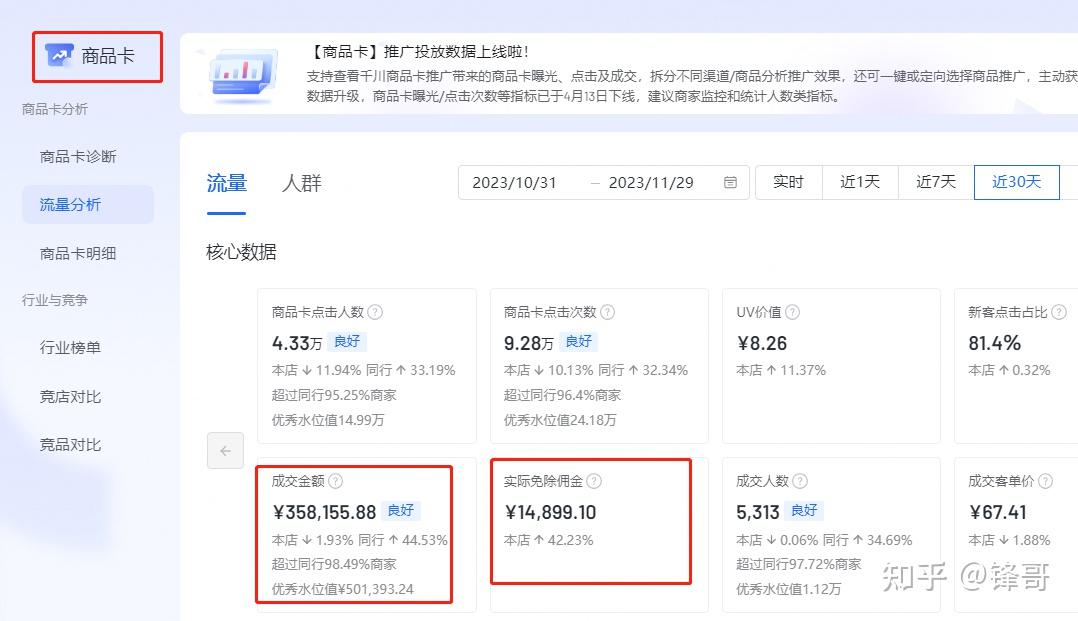The image size is (1078, 621).
Task: Click 良好 badge on 商品卡点击人数 card
Action: [347, 342]
